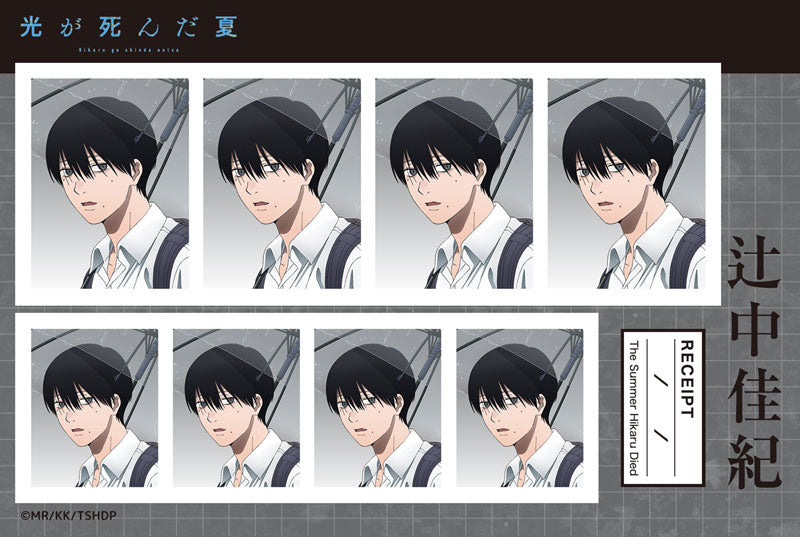Screen dimensions: 800x537
Task: Click the 光が死んだ夏 title logo
Action: pyautogui.click(x=129, y=26)
